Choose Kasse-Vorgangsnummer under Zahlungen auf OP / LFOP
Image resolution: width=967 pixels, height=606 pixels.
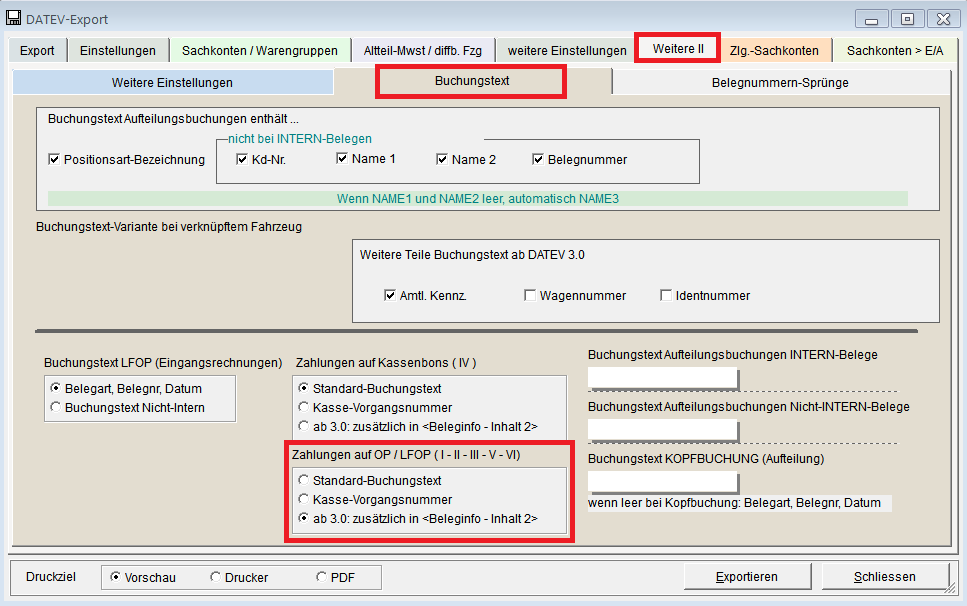click(x=303, y=499)
